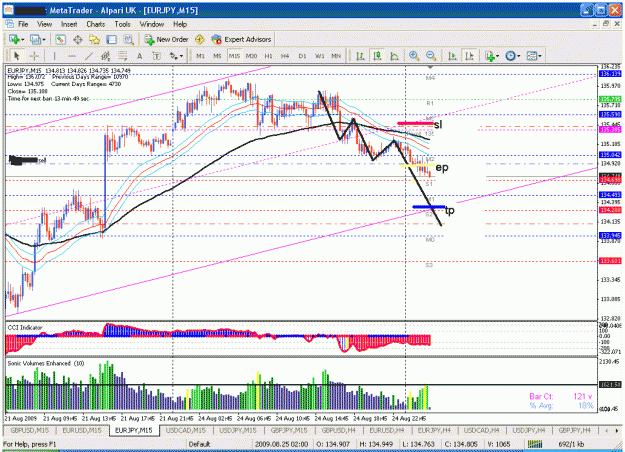
Task: Switch chart to H1 timeframe
Action: (268, 56)
